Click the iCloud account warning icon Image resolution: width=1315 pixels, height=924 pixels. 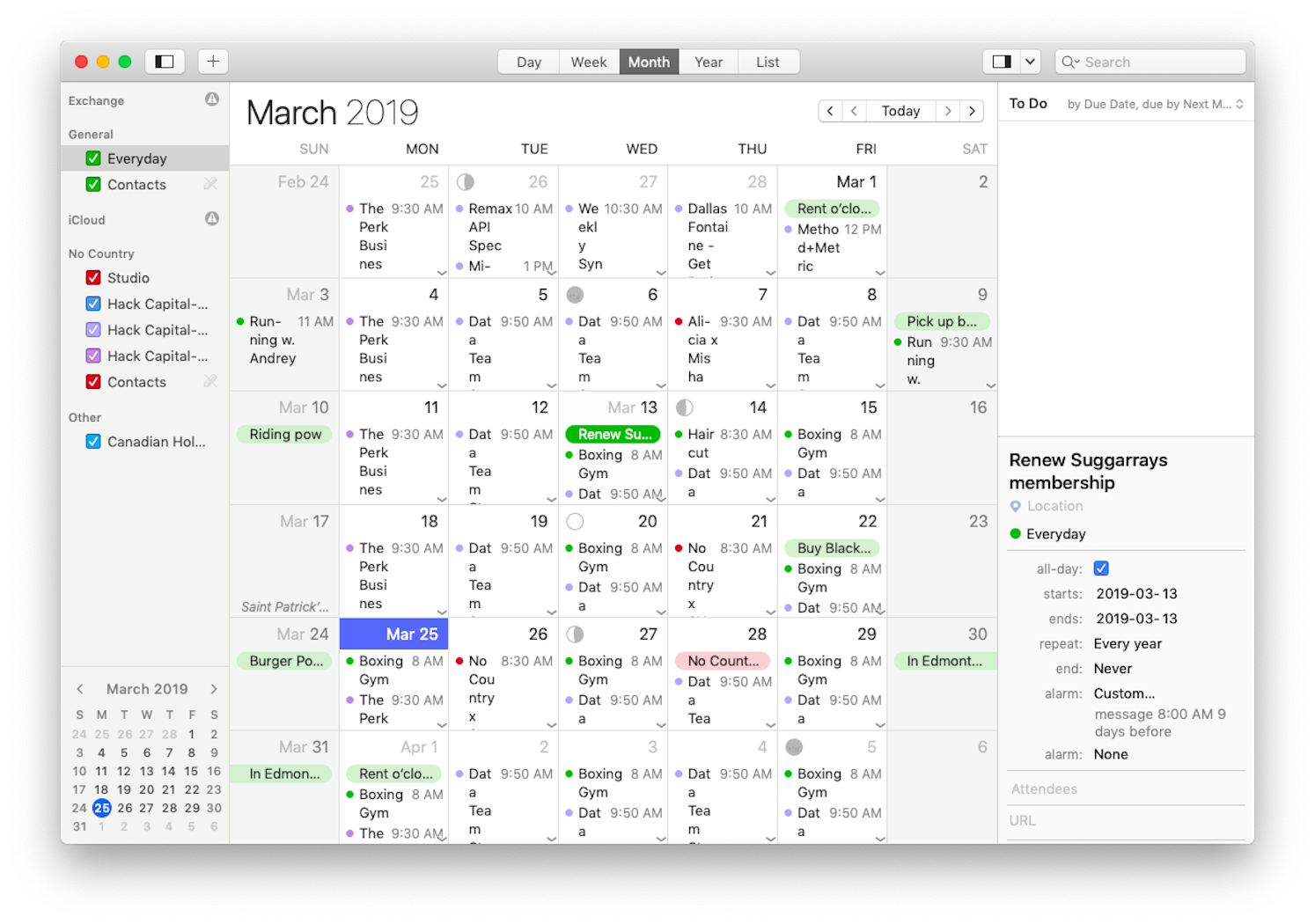click(x=212, y=219)
